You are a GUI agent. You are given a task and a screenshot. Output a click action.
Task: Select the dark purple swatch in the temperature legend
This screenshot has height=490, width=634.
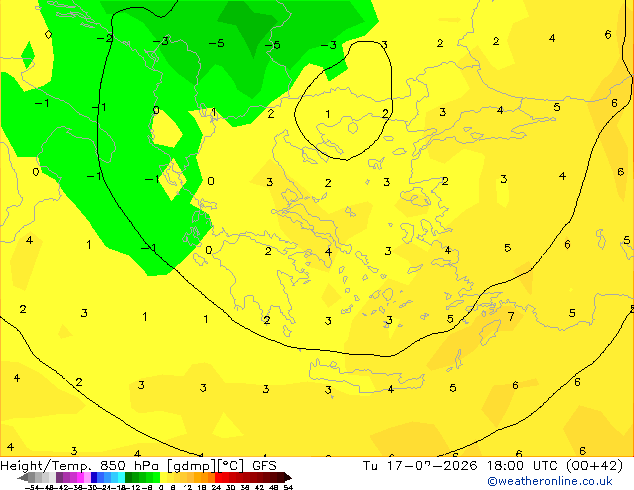(59, 477)
